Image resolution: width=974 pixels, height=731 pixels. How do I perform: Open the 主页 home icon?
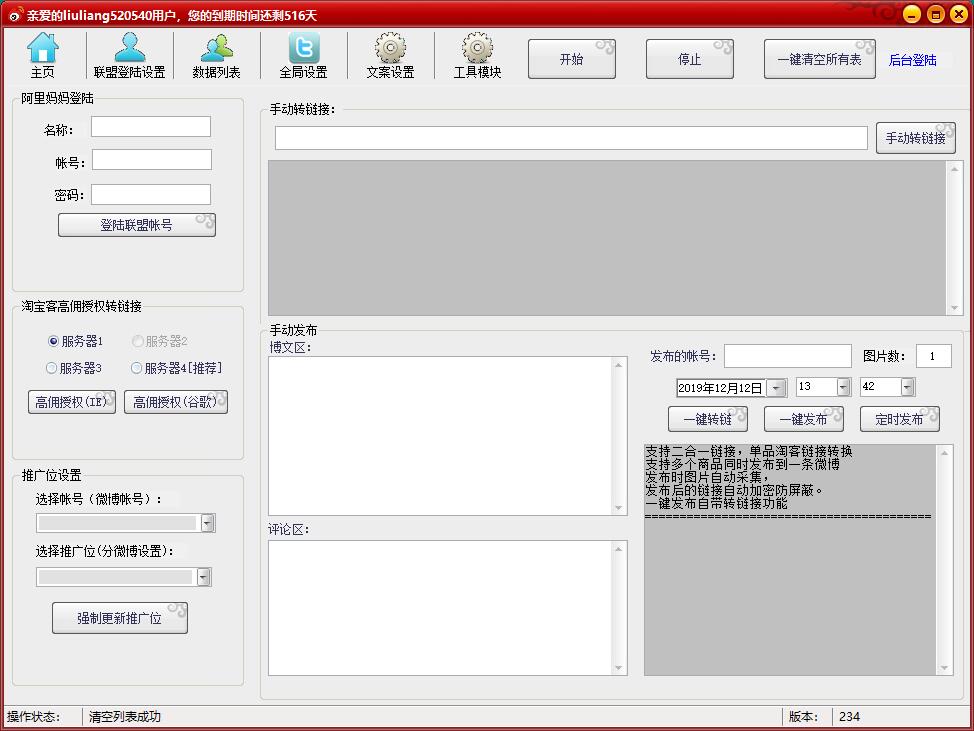pos(43,55)
